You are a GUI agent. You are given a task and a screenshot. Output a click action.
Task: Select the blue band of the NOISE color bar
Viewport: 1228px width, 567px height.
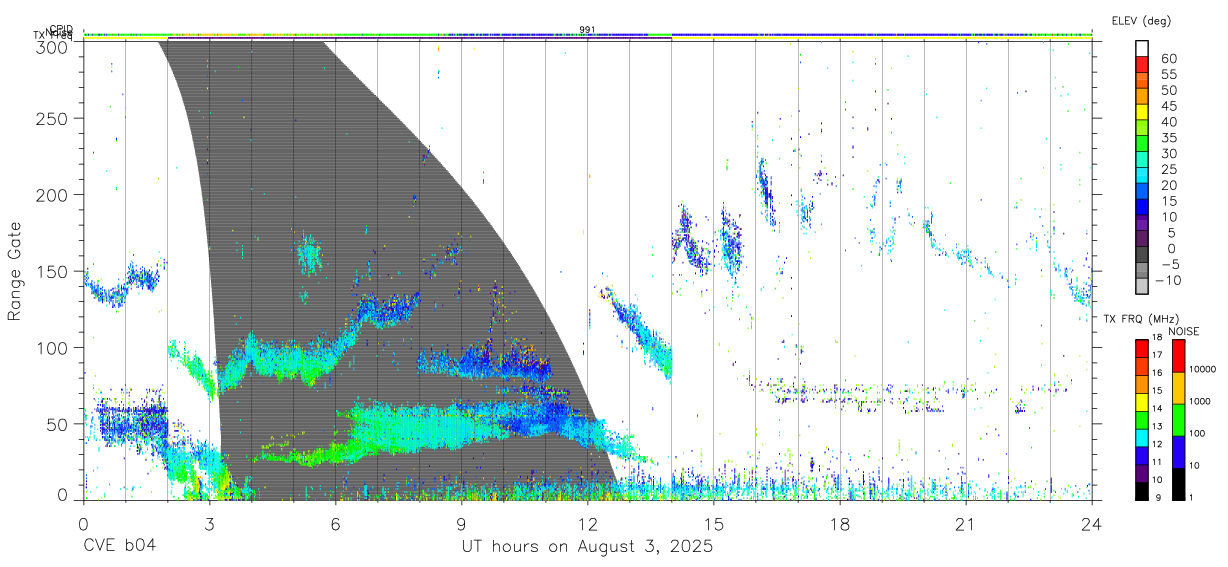(1179, 452)
